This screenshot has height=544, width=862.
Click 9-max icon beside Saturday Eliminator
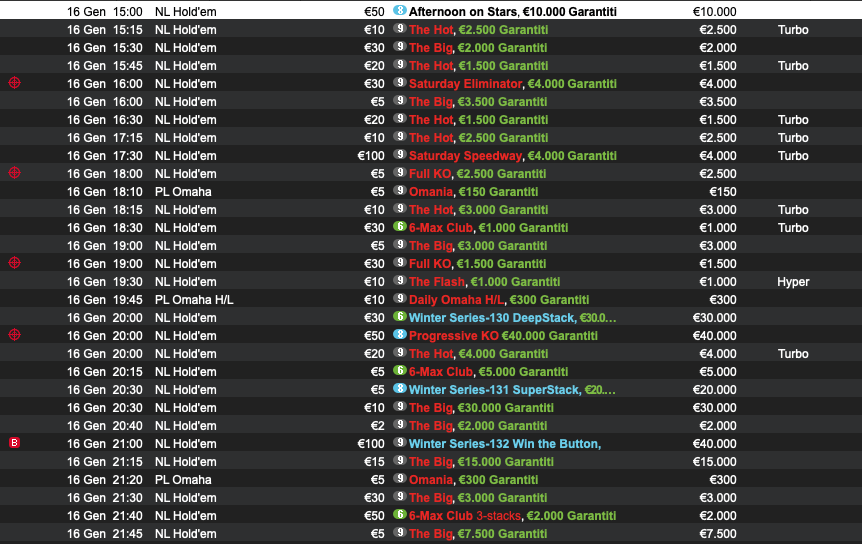pyautogui.click(x=400, y=82)
